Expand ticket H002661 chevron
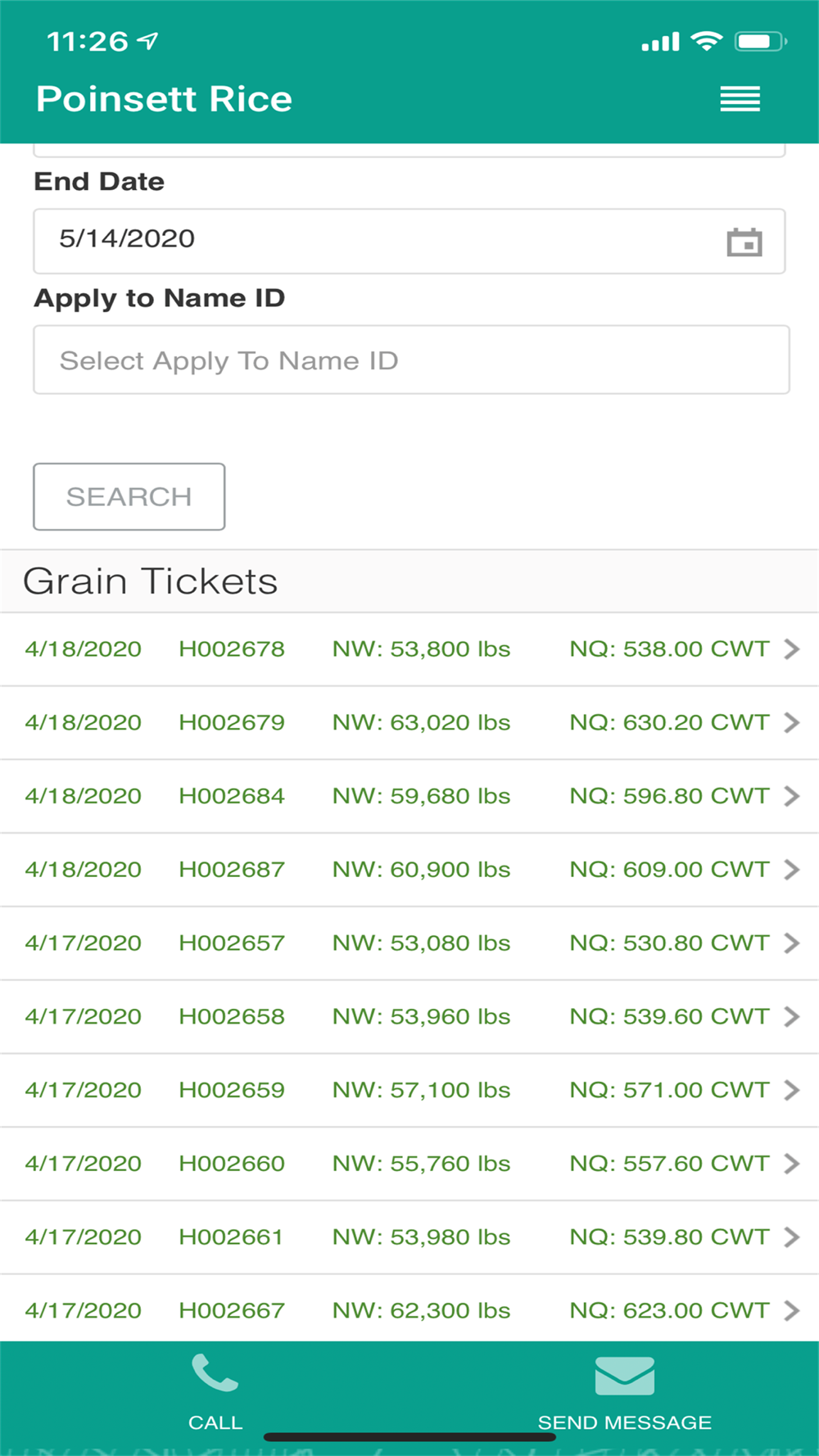This screenshot has width=819, height=1456. [791, 1237]
